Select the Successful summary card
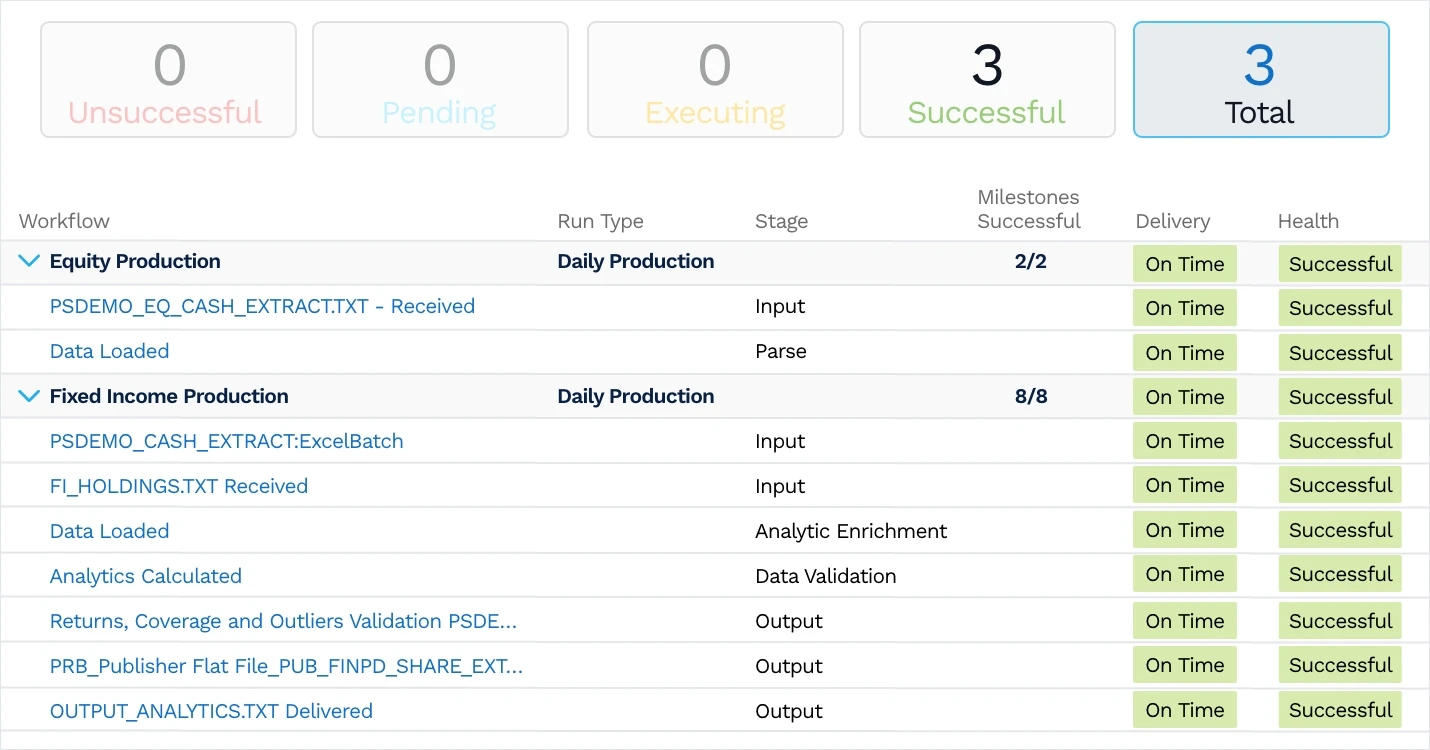 (986, 79)
